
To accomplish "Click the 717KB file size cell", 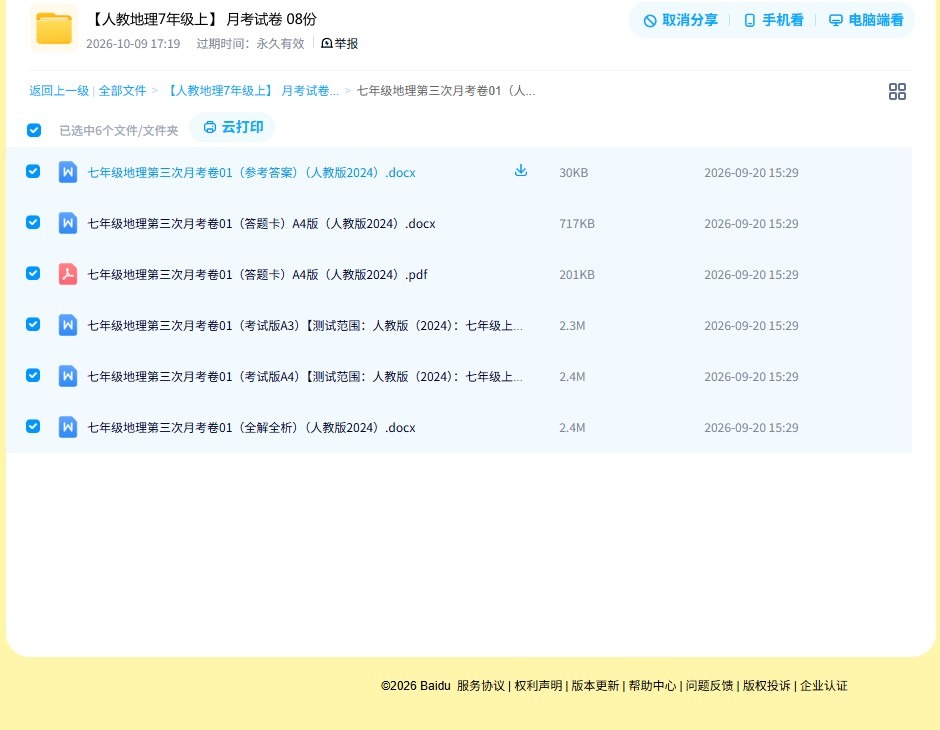I will 577,224.
